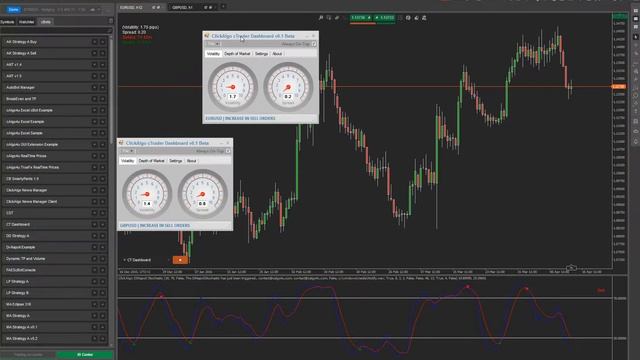Click the cBots search input field
This screenshot has width=640, height=360.
click(x=56, y=31)
